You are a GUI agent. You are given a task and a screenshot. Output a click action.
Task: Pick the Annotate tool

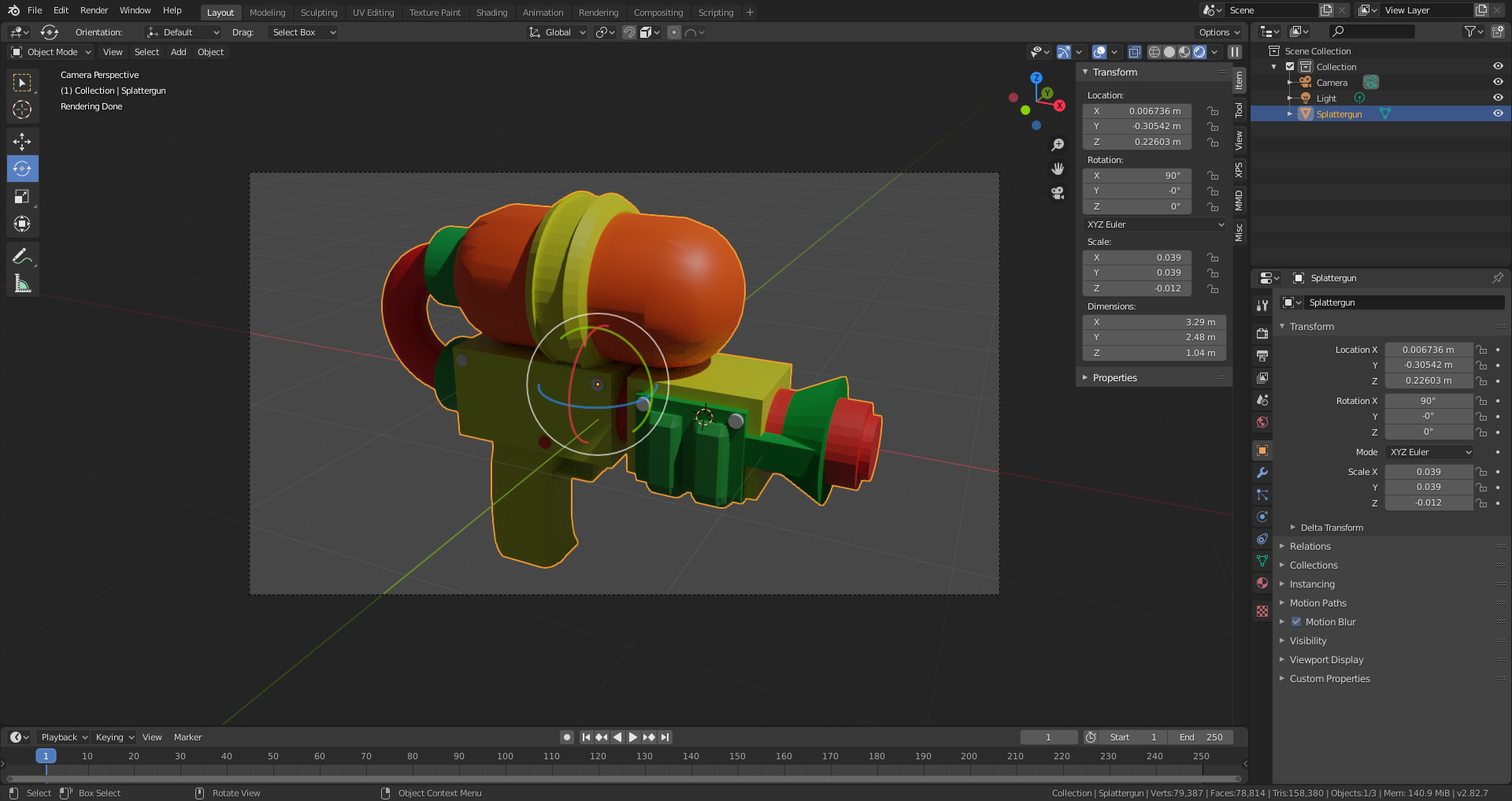[22, 256]
